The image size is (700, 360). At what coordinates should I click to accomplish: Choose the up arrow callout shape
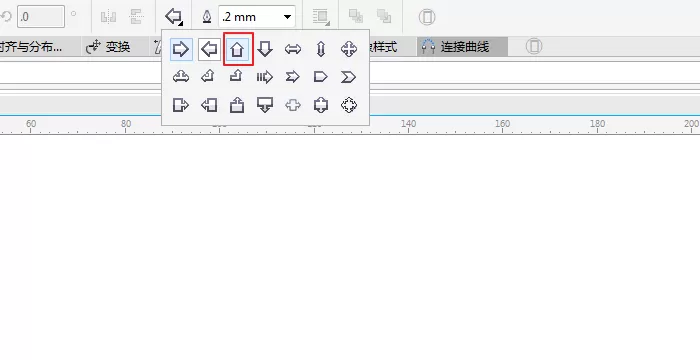click(237, 105)
